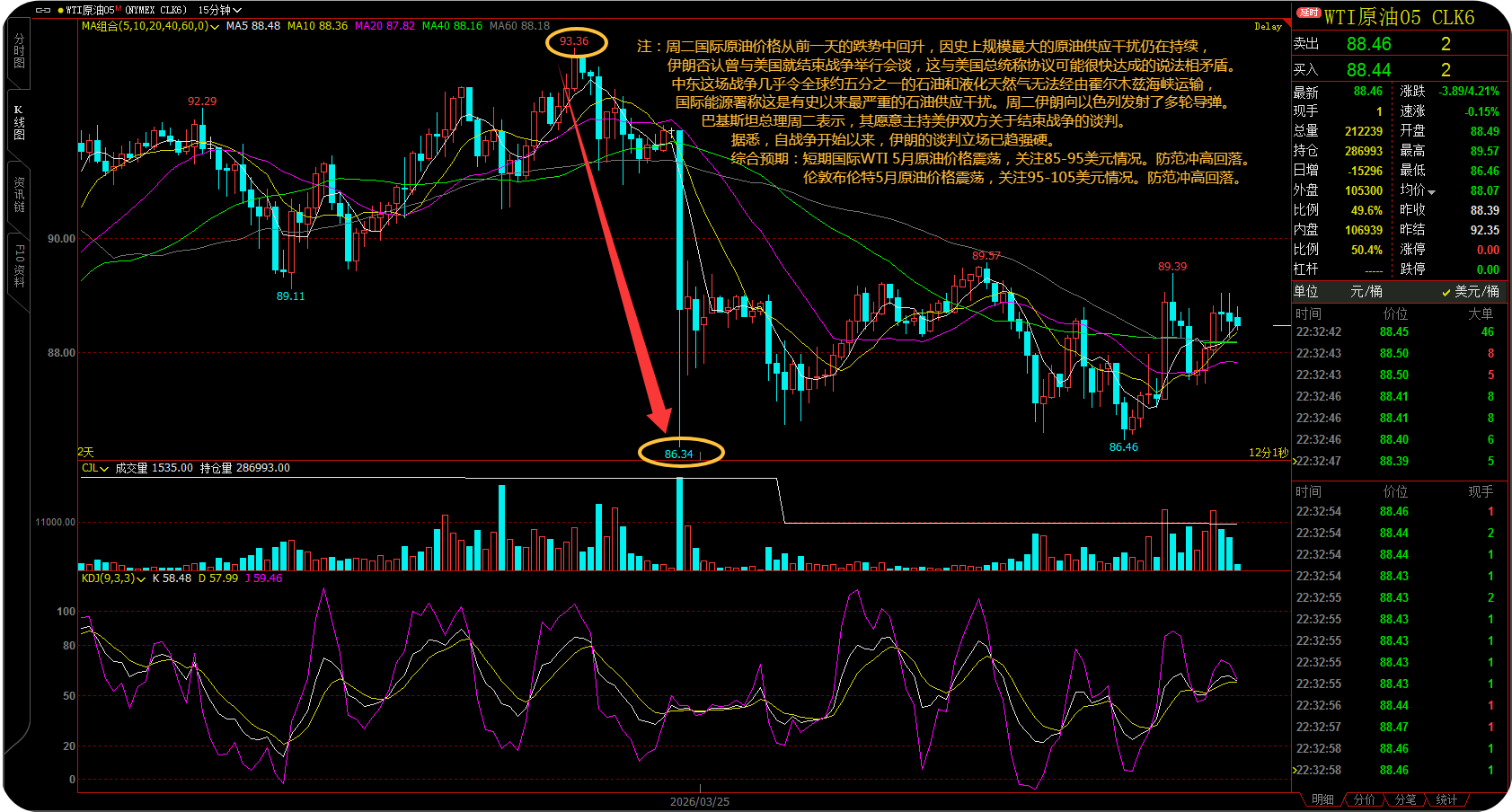Click the yellow arrow marker at 22:32:47 row
1512x812 pixels.
[1295, 461]
